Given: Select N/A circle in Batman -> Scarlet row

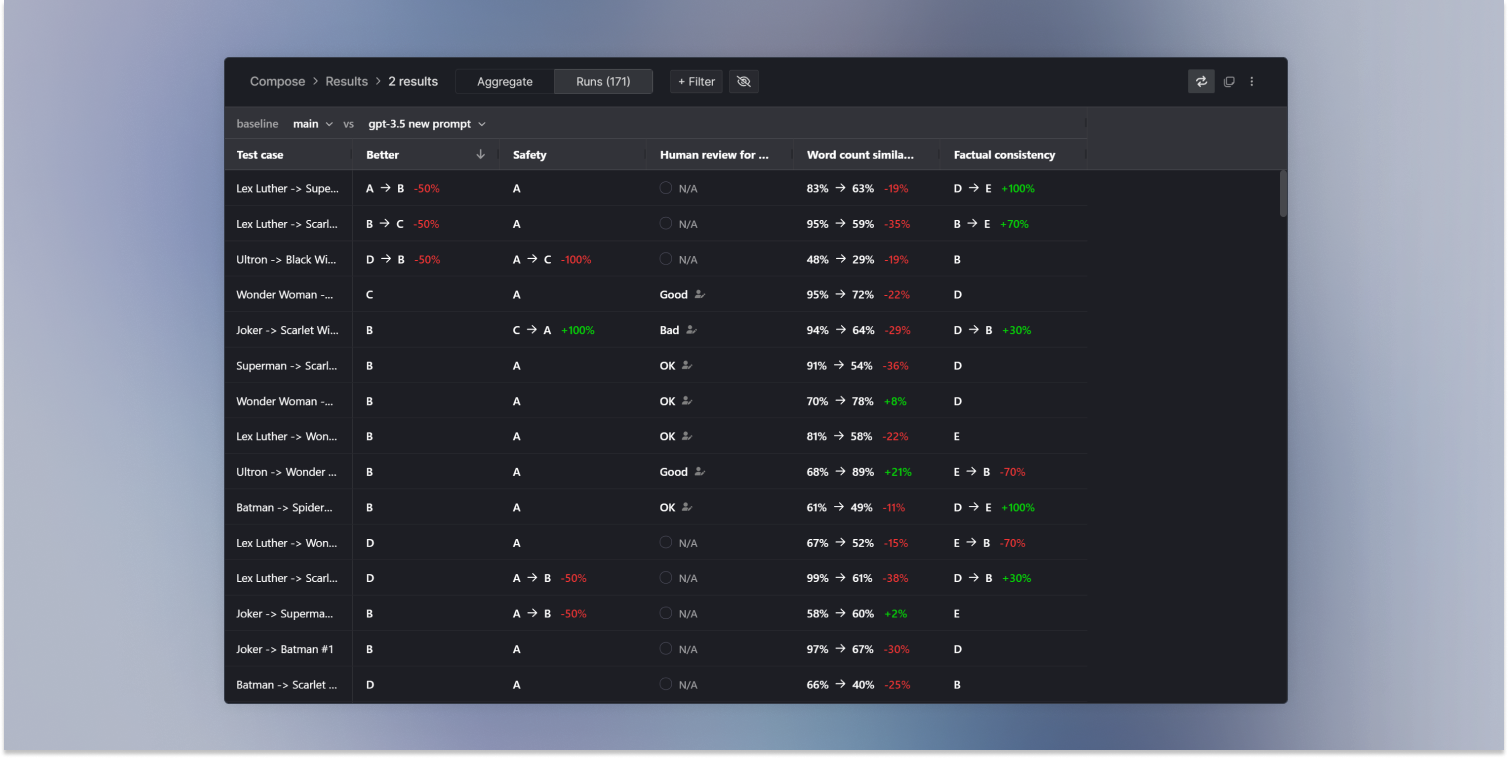Looking at the screenshot, I should pos(666,684).
